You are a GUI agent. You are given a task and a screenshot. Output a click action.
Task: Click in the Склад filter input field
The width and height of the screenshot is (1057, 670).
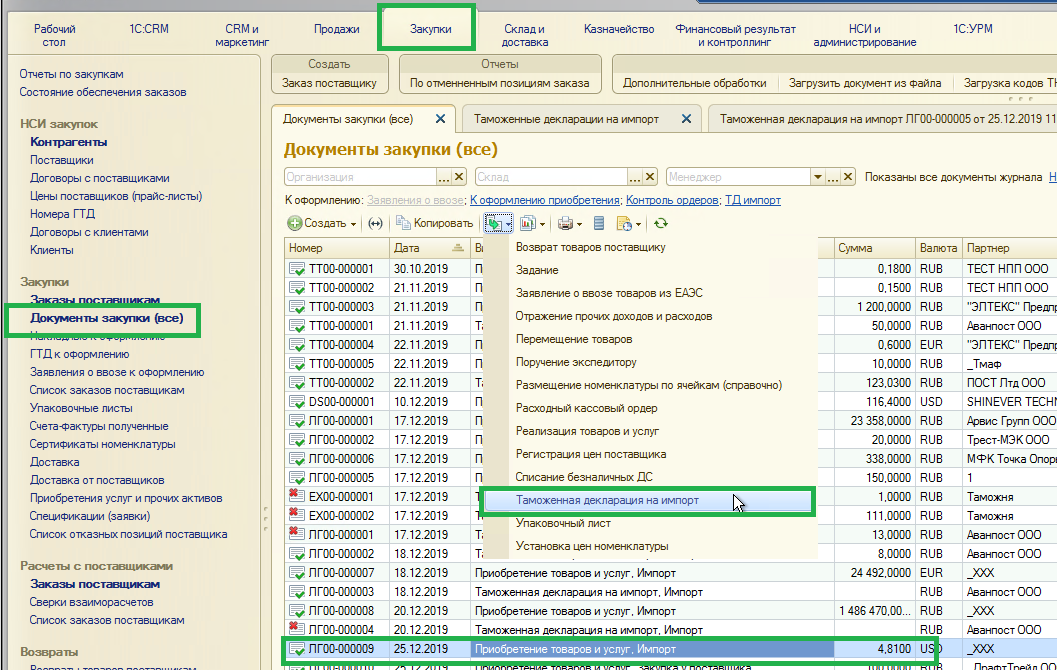point(550,177)
